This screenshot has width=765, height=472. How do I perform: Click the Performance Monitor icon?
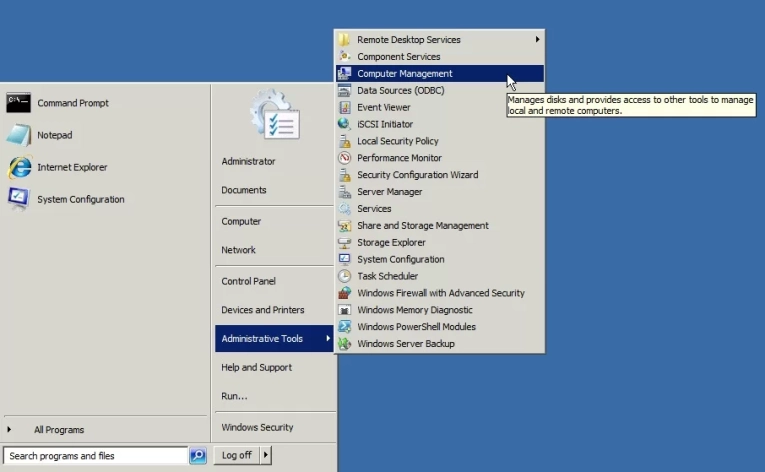[345, 158]
